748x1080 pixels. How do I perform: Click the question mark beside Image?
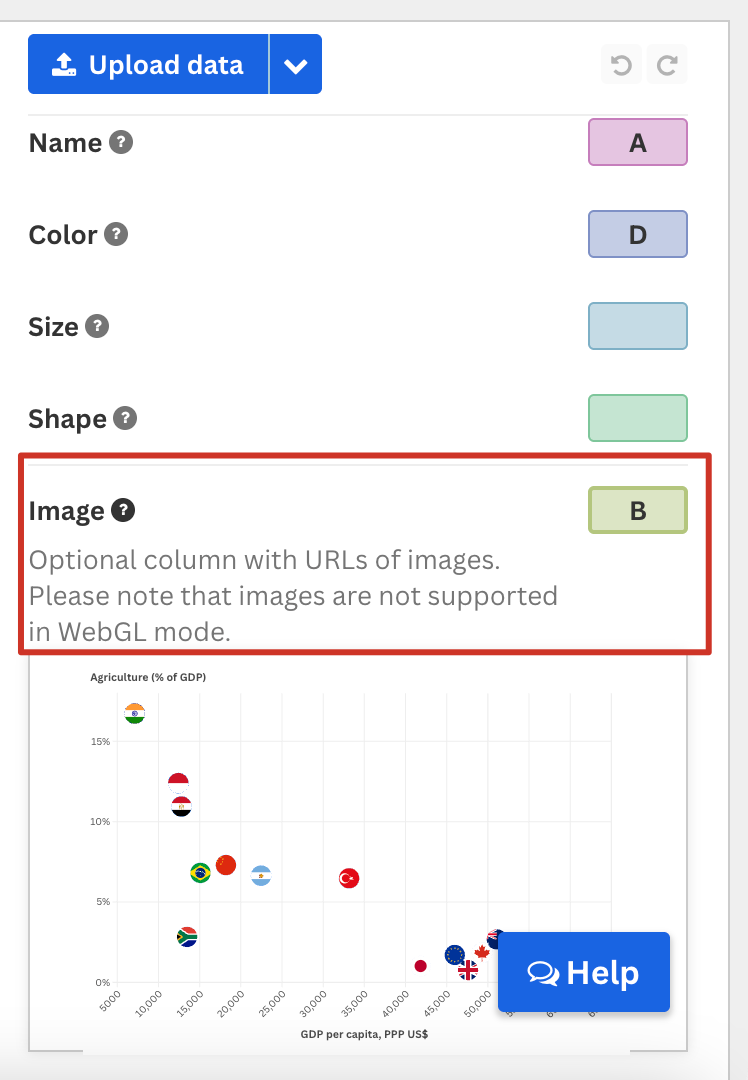click(x=123, y=510)
